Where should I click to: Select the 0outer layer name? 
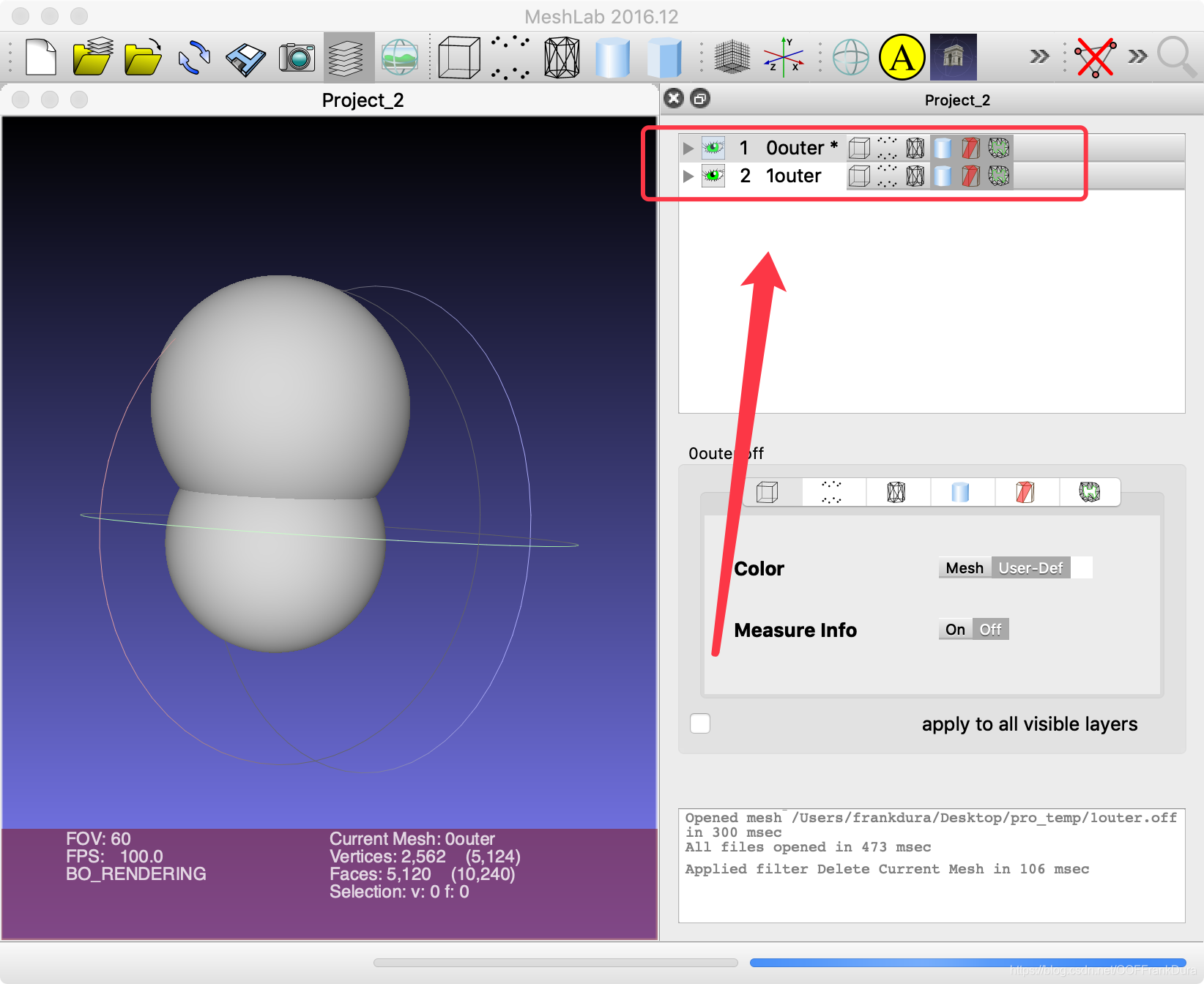801,148
